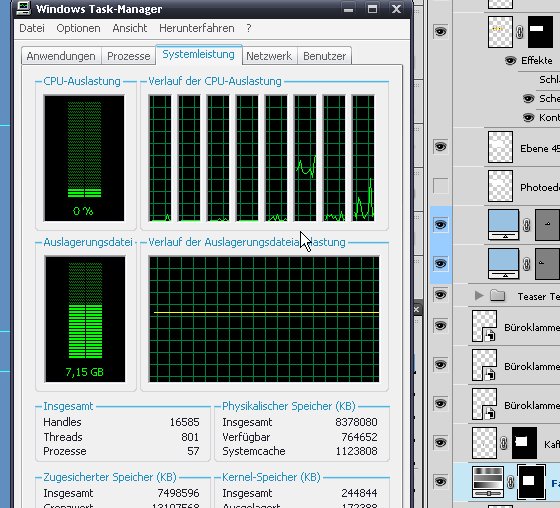Viewport: 560px width, 508px height.
Task: Click the chain link icon on gradient layer
Action: [511, 482]
